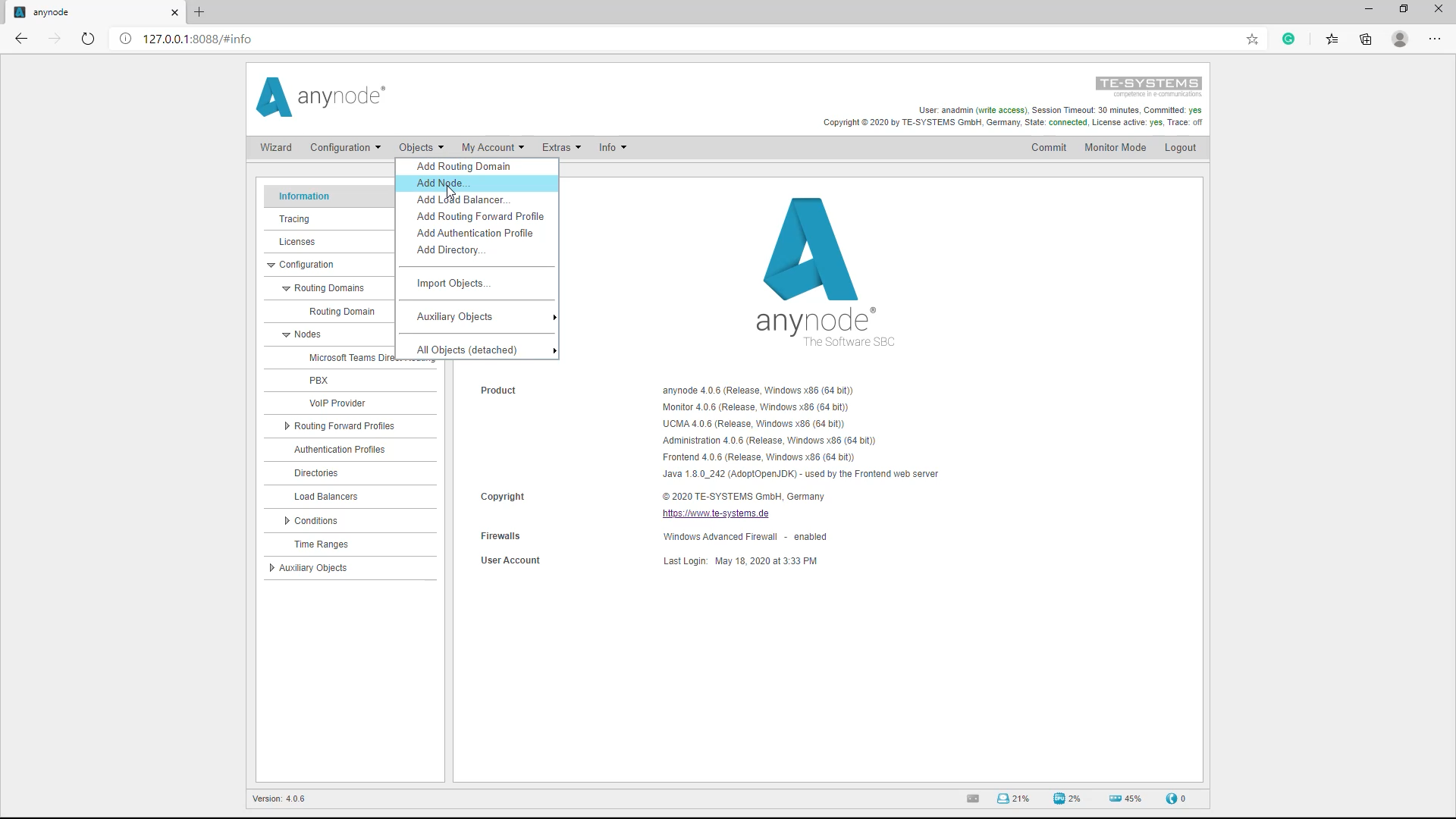Choose Add Load Balancer... menu entry
Image resolution: width=1456 pixels, height=819 pixels.
pyautogui.click(x=478, y=199)
